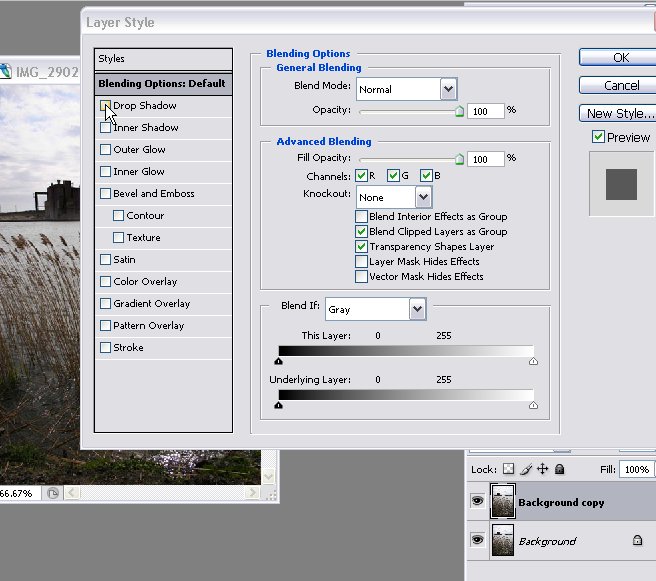Hide the Background copy layer via eye icon
This screenshot has height=581, width=656.
(477, 502)
